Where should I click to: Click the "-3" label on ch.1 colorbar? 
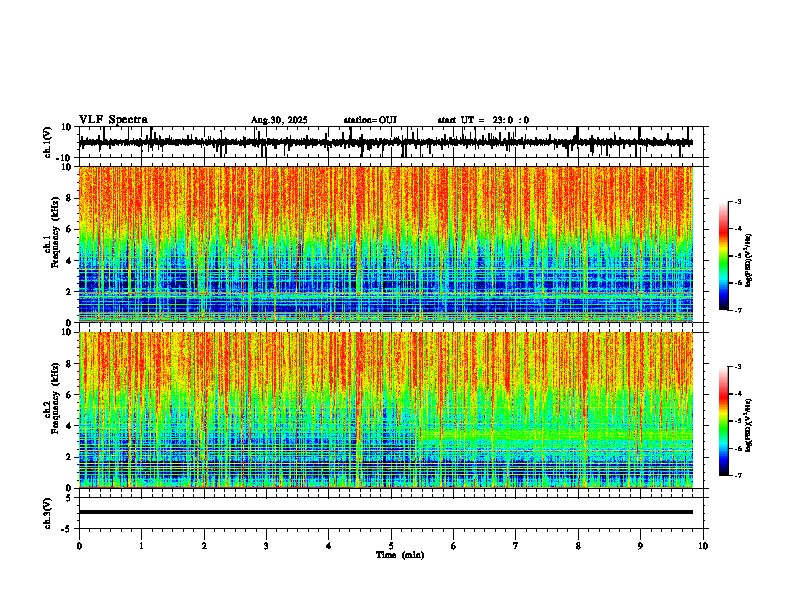(737, 202)
